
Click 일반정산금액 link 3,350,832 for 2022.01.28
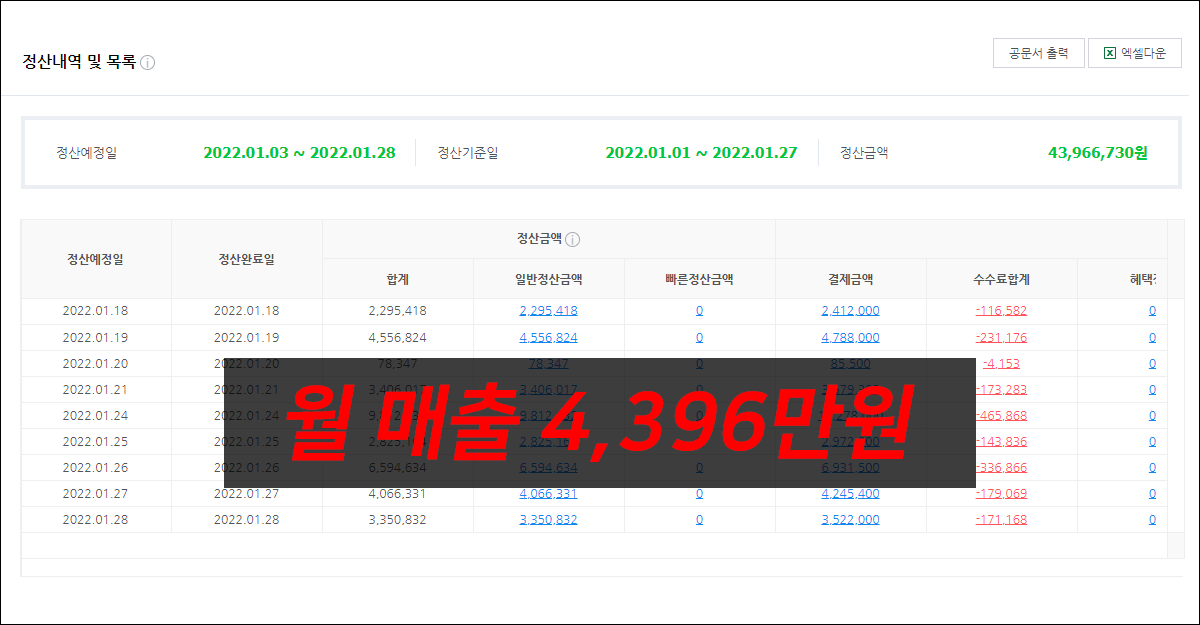point(548,519)
